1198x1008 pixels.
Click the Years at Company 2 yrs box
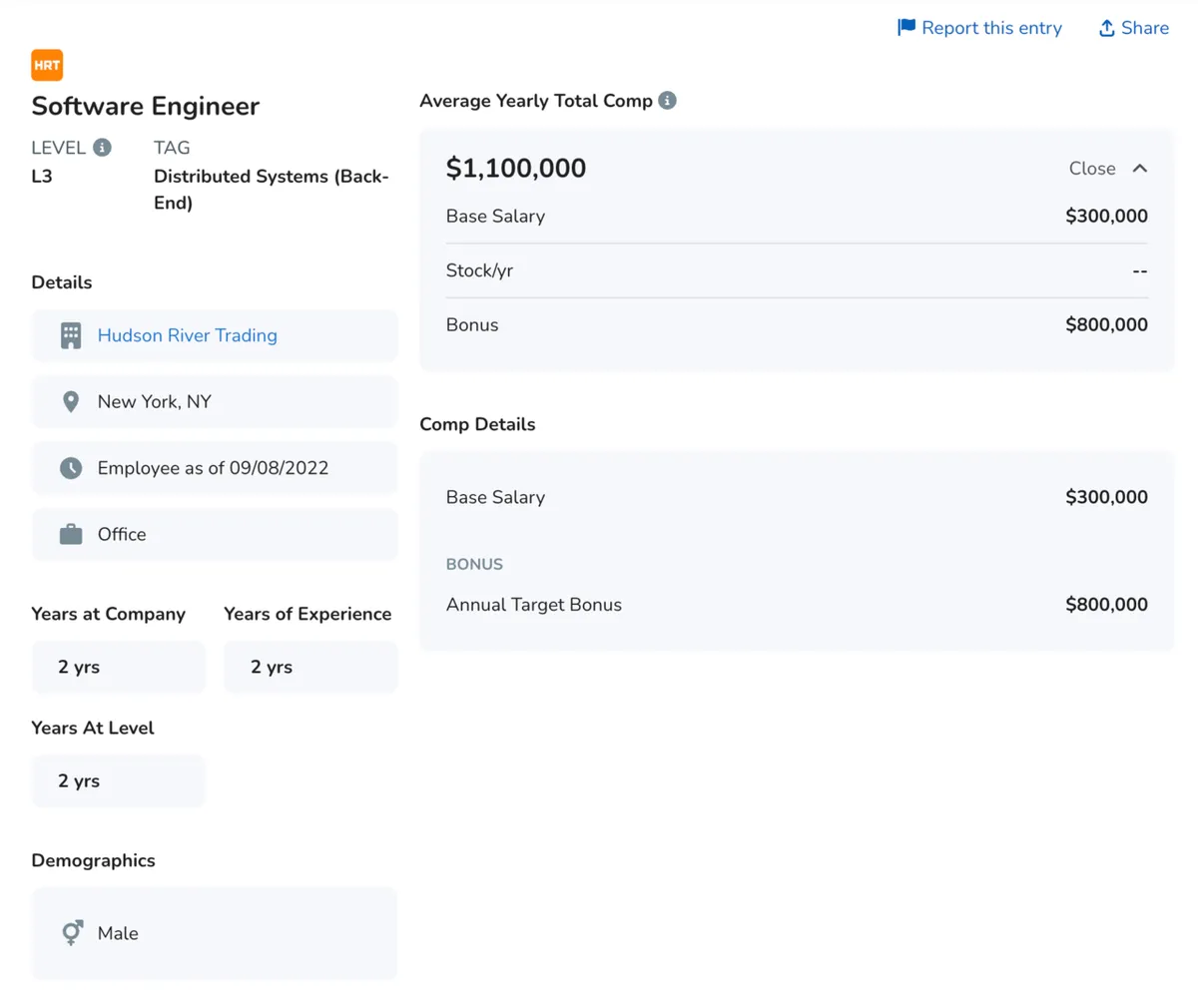tap(118, 667)
